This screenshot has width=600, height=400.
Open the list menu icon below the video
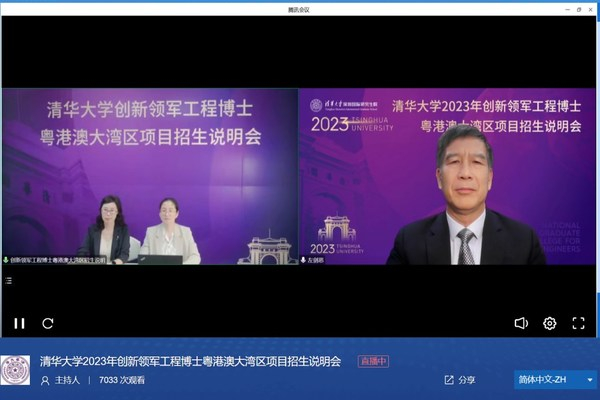(8, 281)
